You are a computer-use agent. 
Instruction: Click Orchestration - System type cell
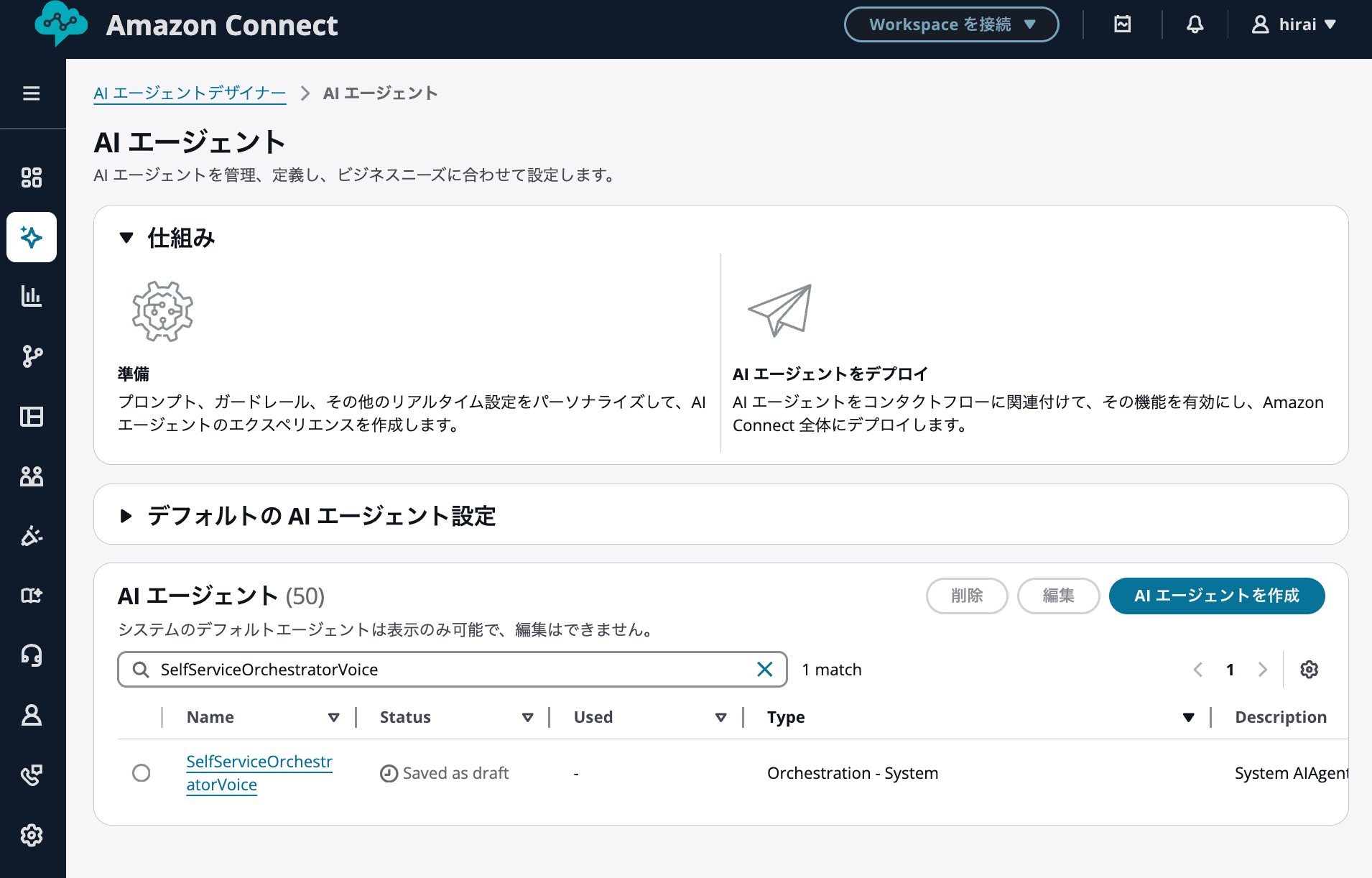point(853,773)
